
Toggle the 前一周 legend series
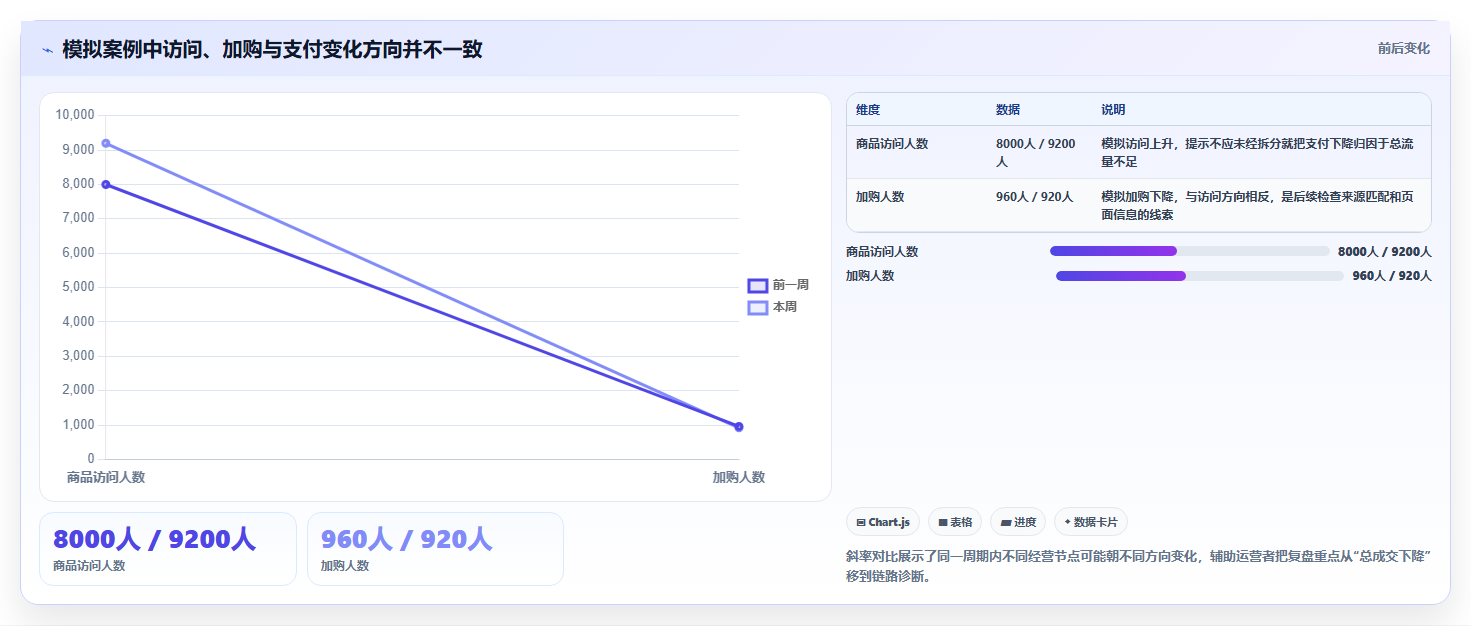click(x=778, y=285)
